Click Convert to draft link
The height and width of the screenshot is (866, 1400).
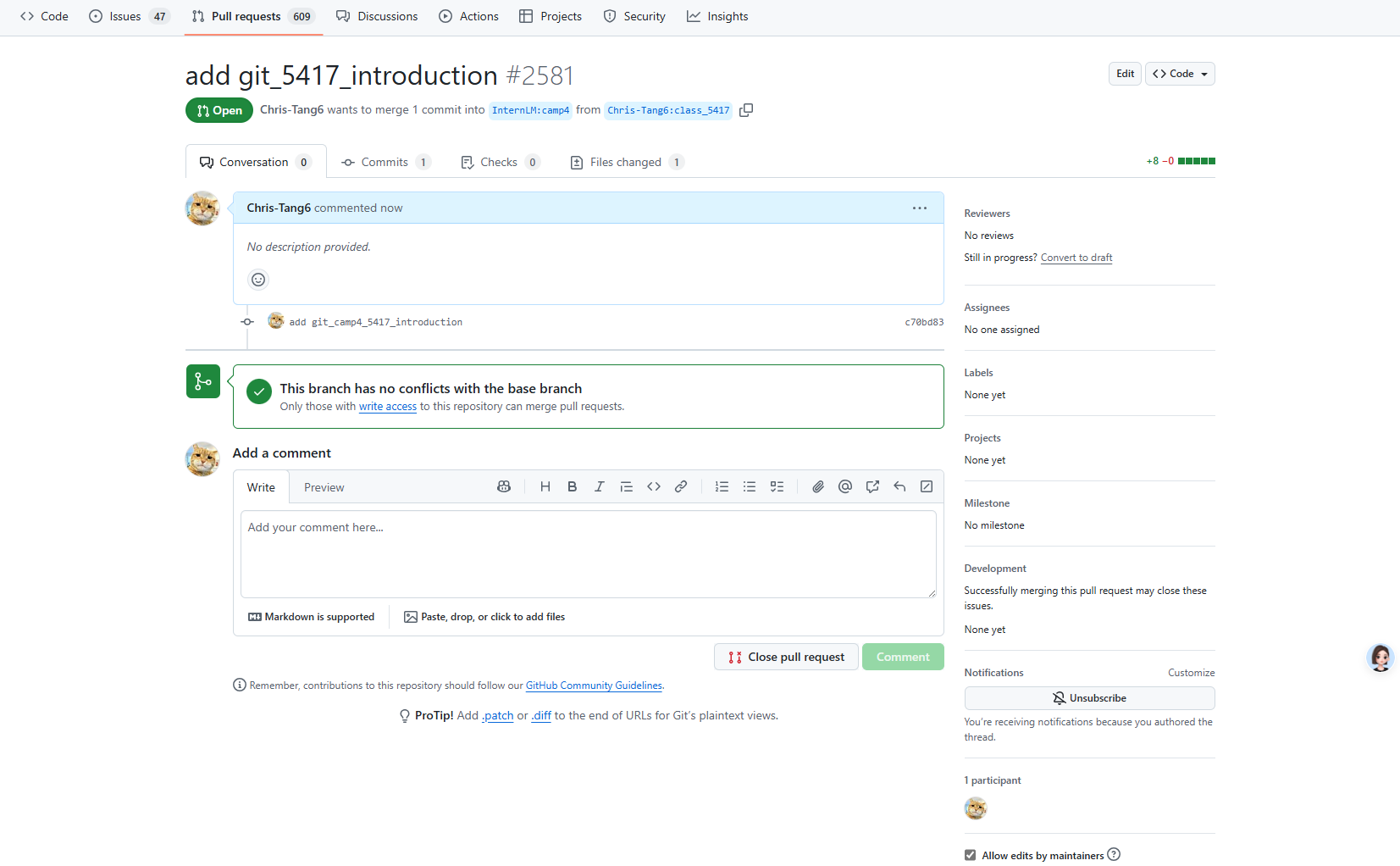1076,258
